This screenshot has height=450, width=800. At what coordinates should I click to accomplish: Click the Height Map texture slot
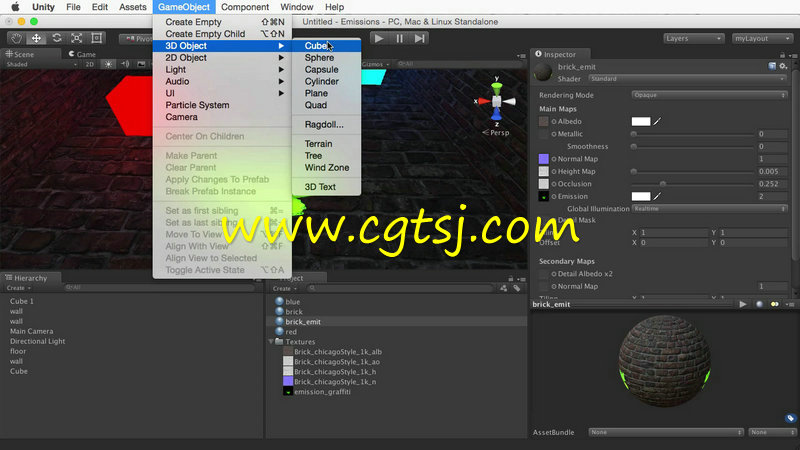tap(543, 171)
